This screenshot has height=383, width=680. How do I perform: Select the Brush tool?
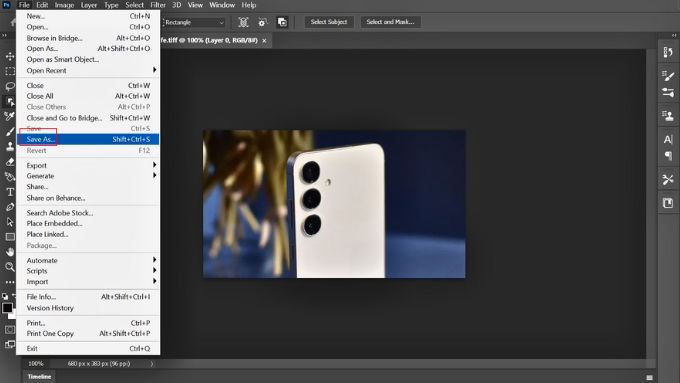click(10, 131)
